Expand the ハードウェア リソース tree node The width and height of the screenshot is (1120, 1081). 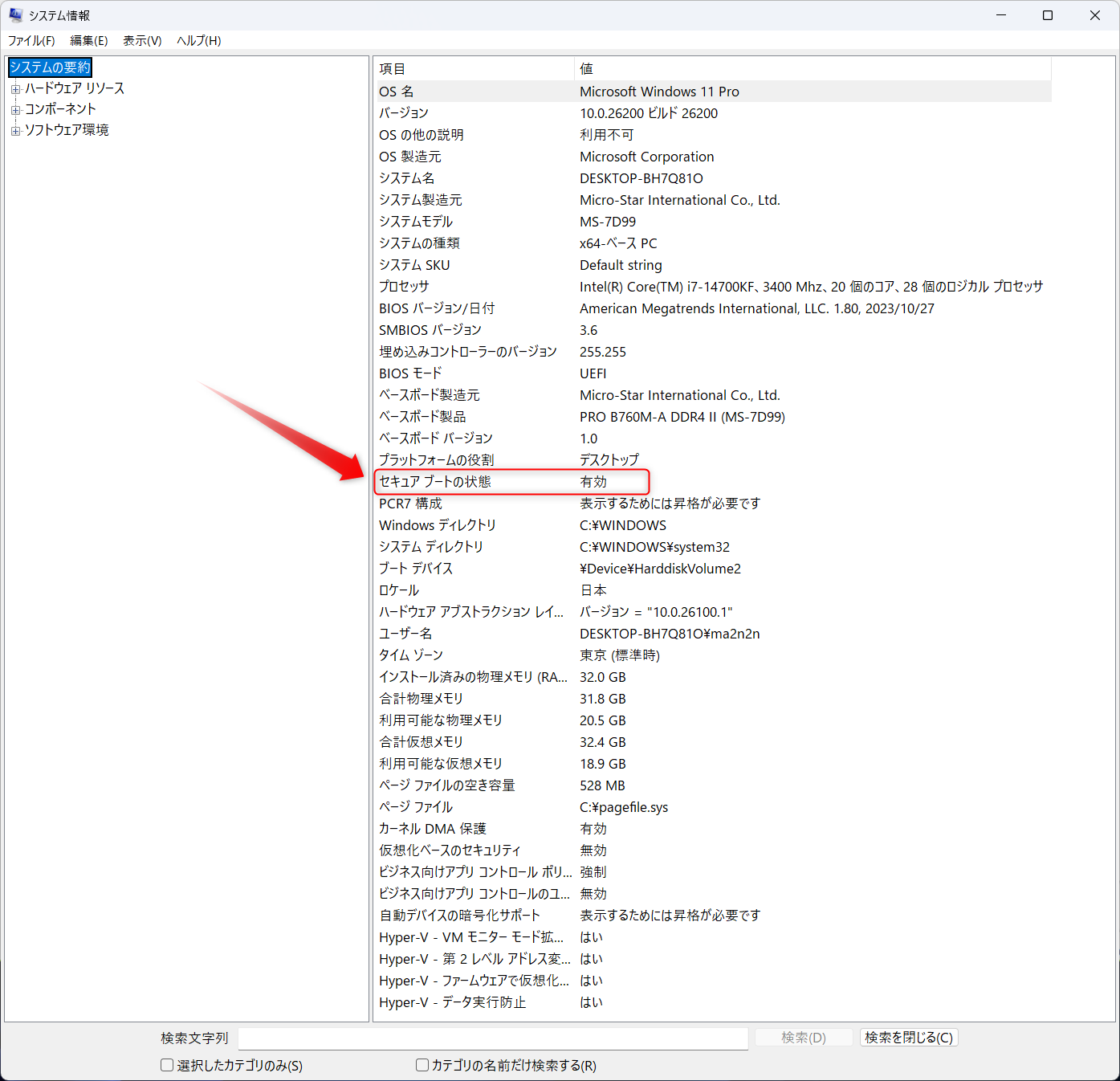coord(15,89)
